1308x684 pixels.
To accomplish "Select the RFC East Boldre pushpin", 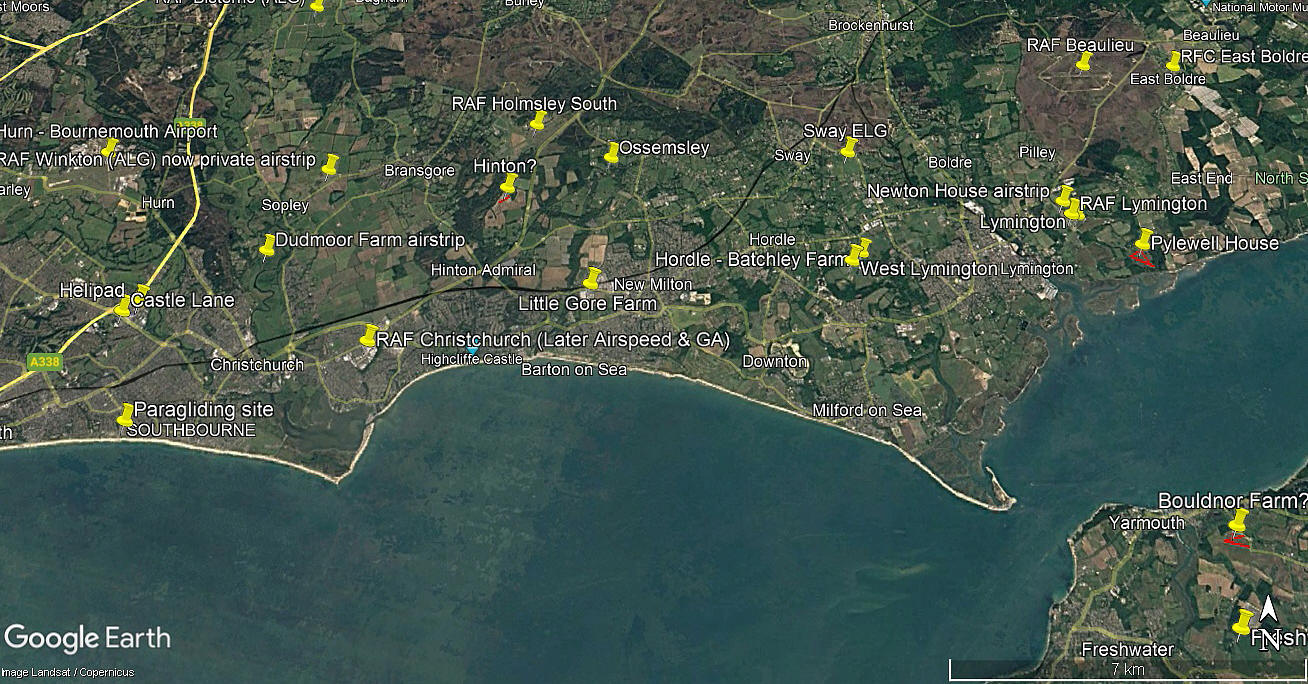I will [x=1174, y=62].
